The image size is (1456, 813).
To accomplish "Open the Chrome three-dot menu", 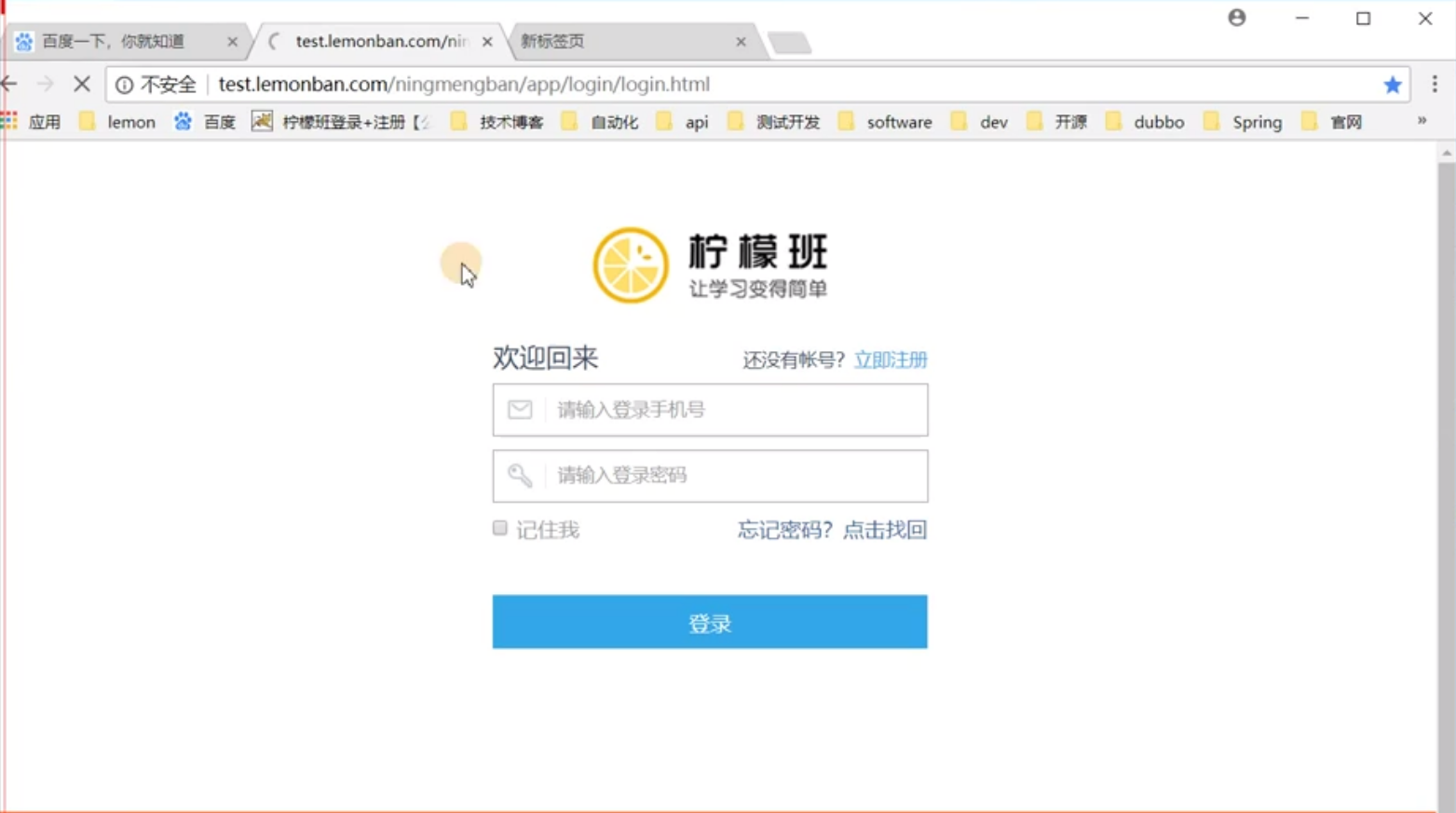I will (1435, 84).
